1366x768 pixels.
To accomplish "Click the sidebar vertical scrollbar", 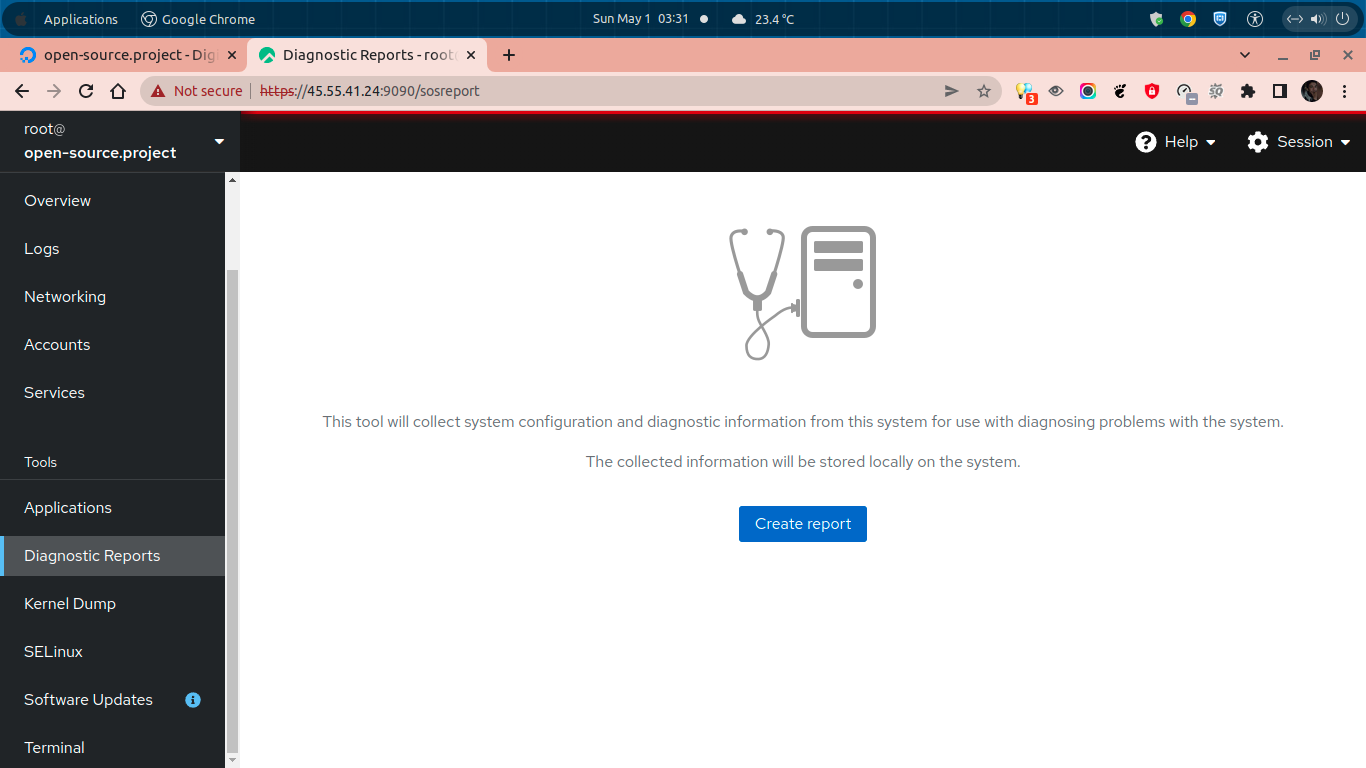I will 233,510.
